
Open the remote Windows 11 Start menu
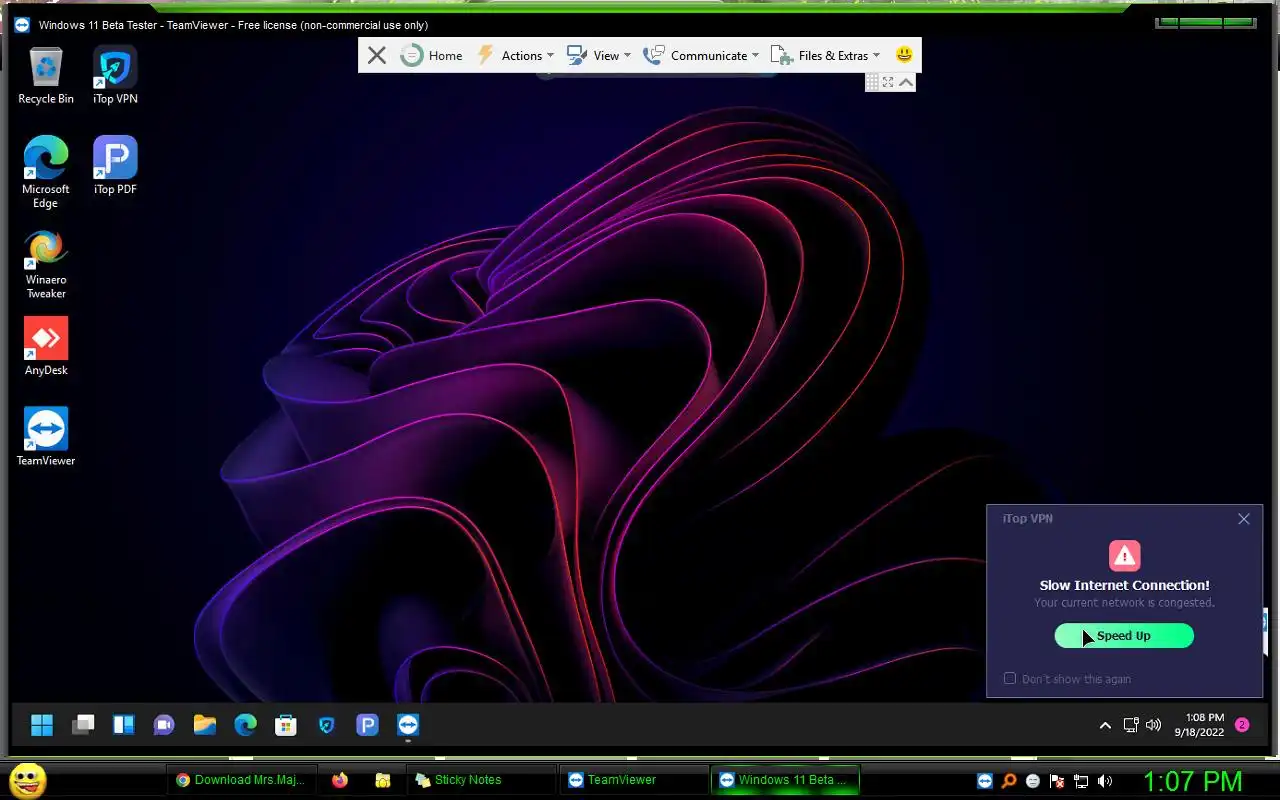click(42, 725)
